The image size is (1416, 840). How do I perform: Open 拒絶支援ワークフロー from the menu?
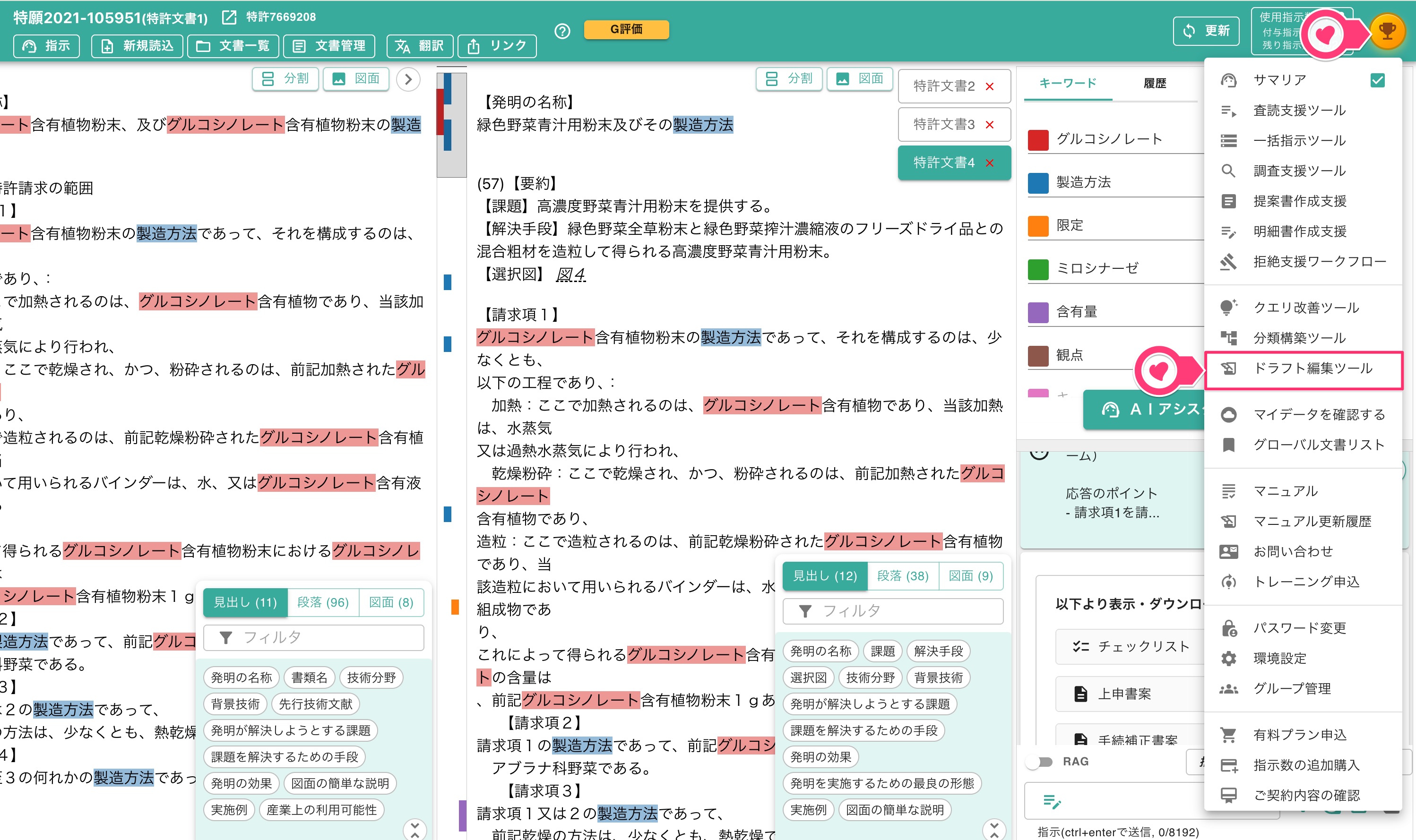1303,262
